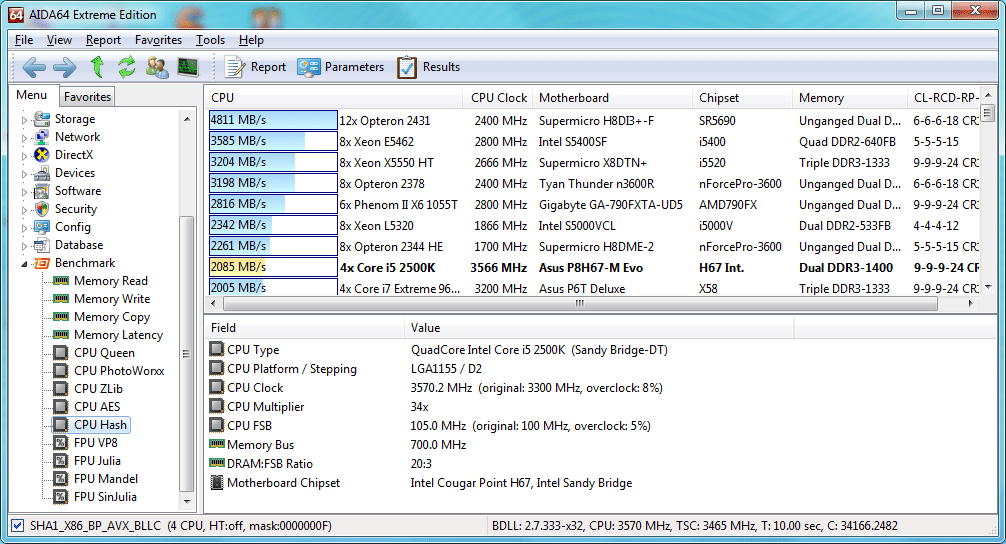Click the results list scroll down arrow
This screenshot has width=1006, height=544.
click(988, 288)
